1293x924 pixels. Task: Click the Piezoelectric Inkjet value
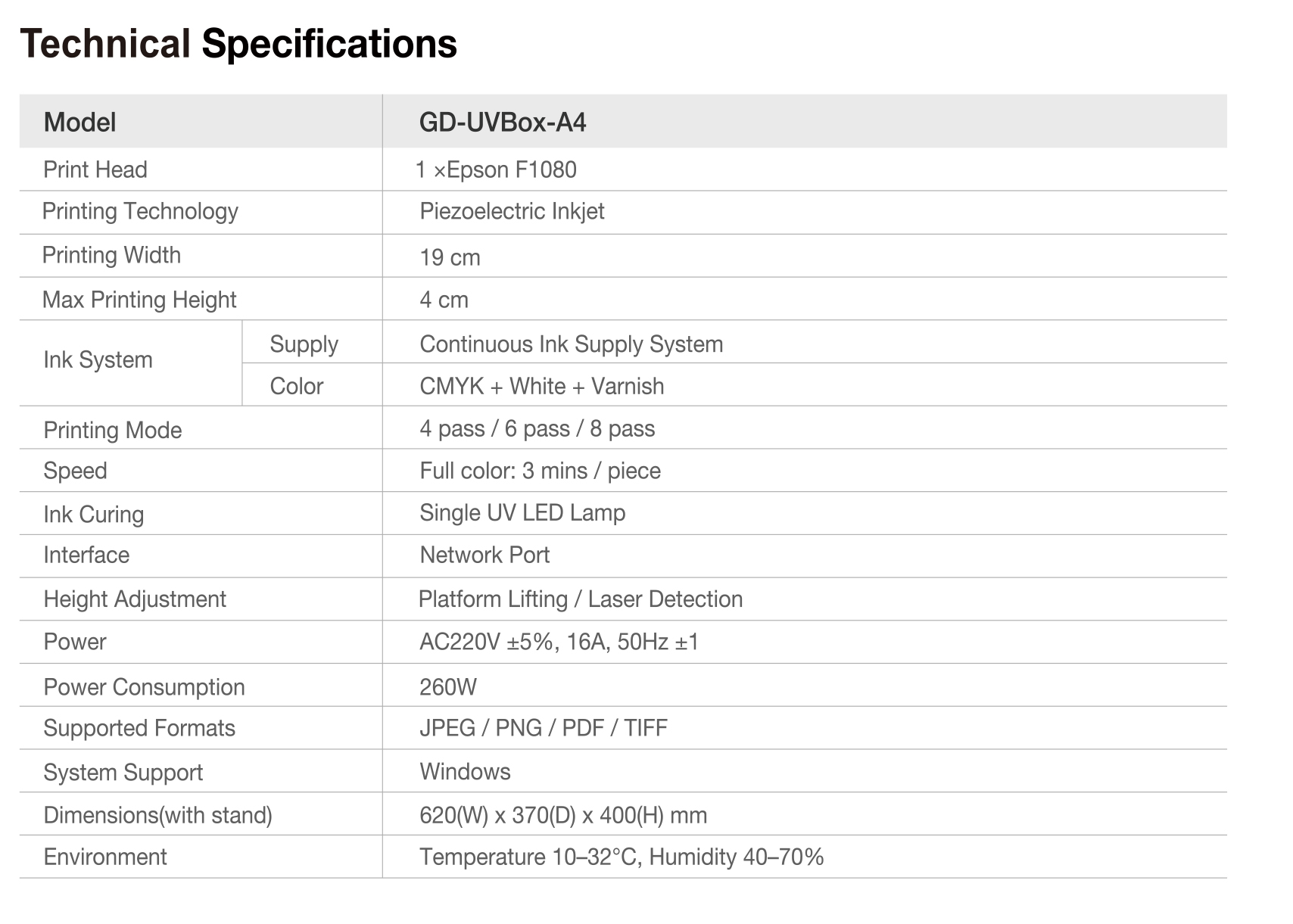click(512, 211)
